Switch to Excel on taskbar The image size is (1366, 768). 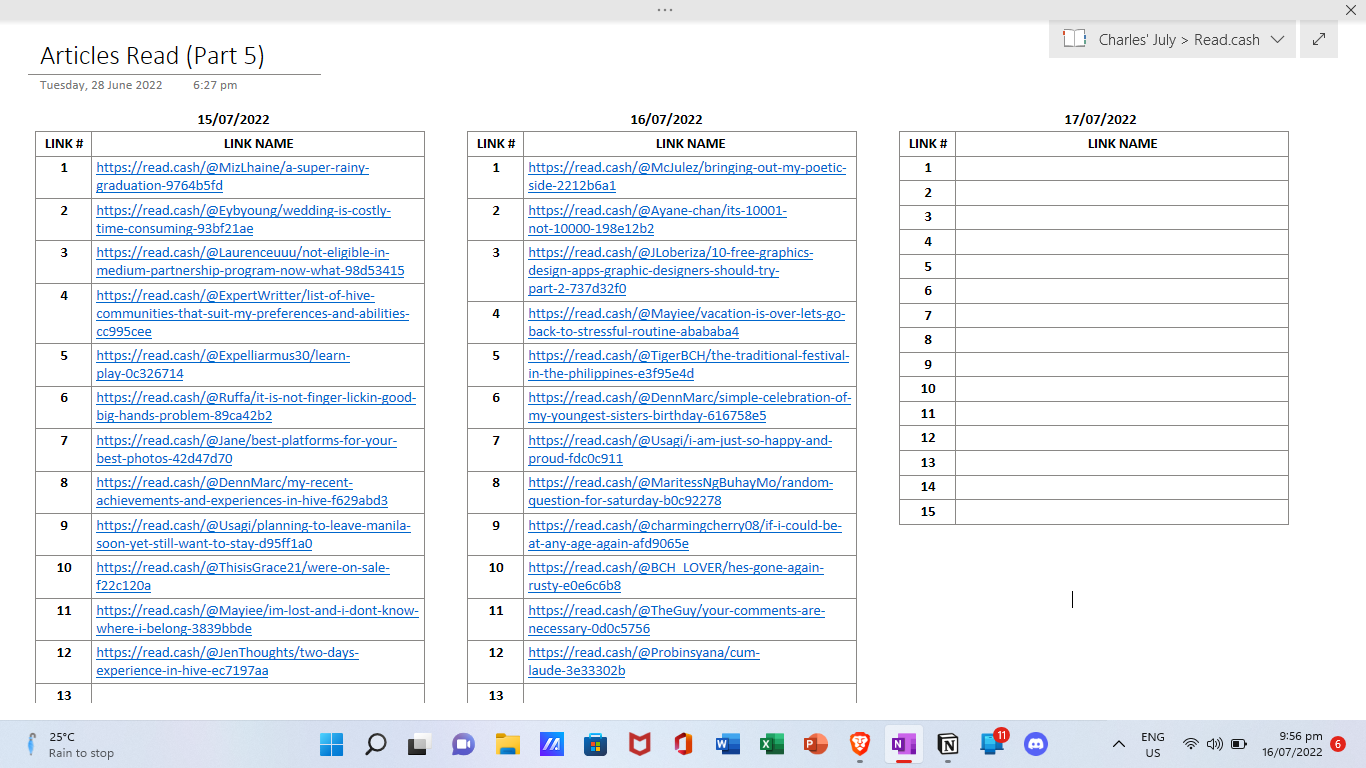click(771, 744)
